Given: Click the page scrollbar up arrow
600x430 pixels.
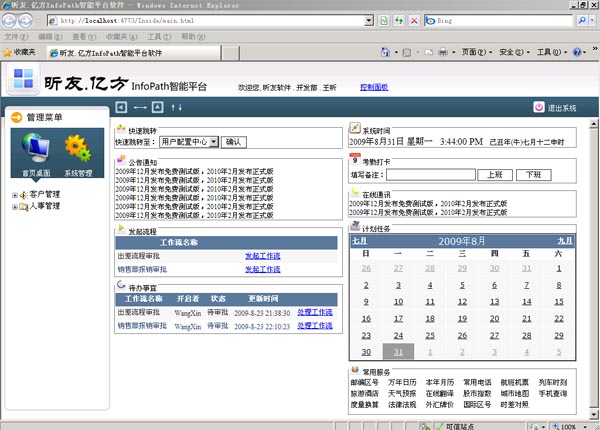Looking at the screenshot, I should pos(593,123).
